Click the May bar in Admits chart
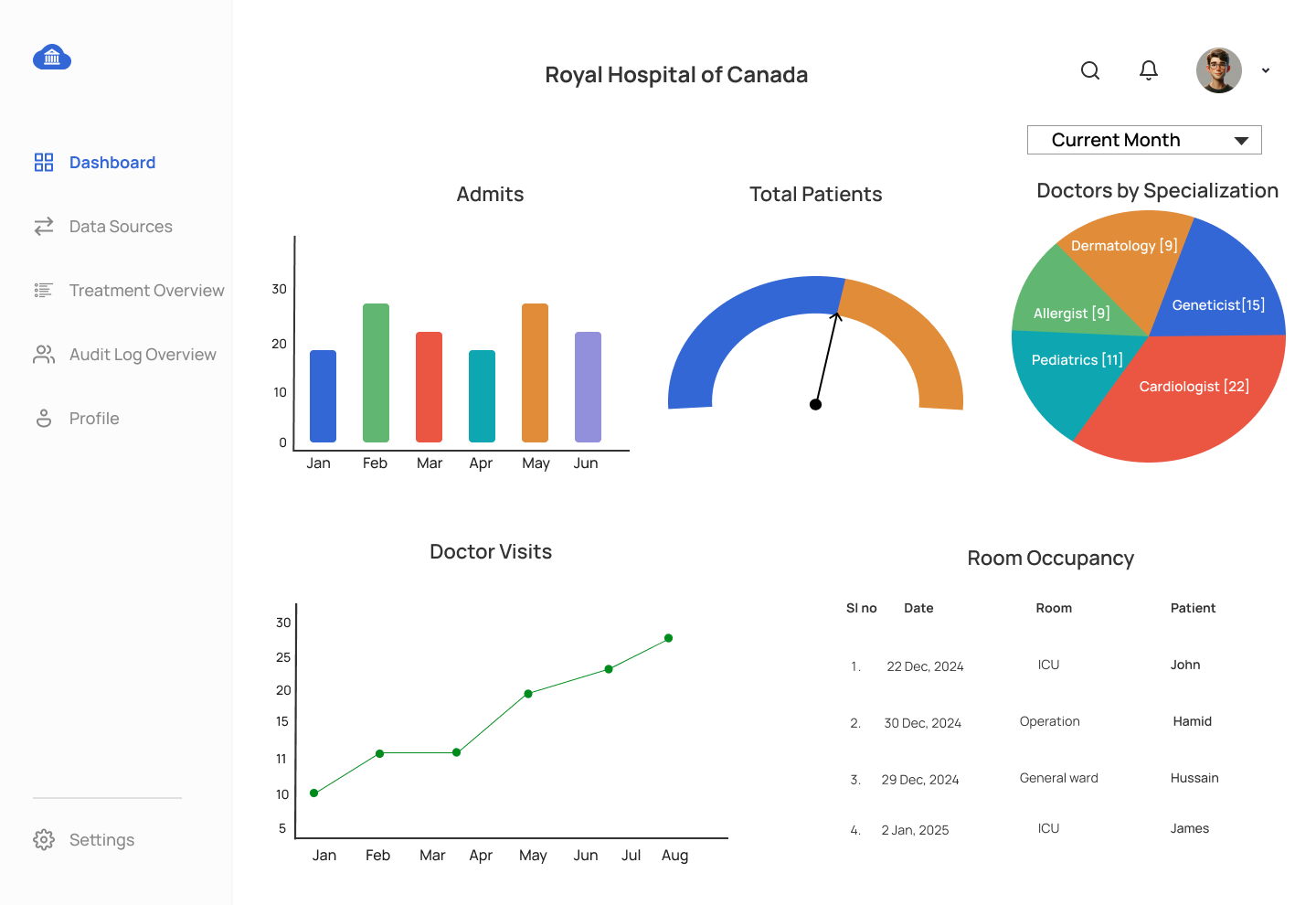This screenshot has width=1316, height=905. (x=535, y=373)
